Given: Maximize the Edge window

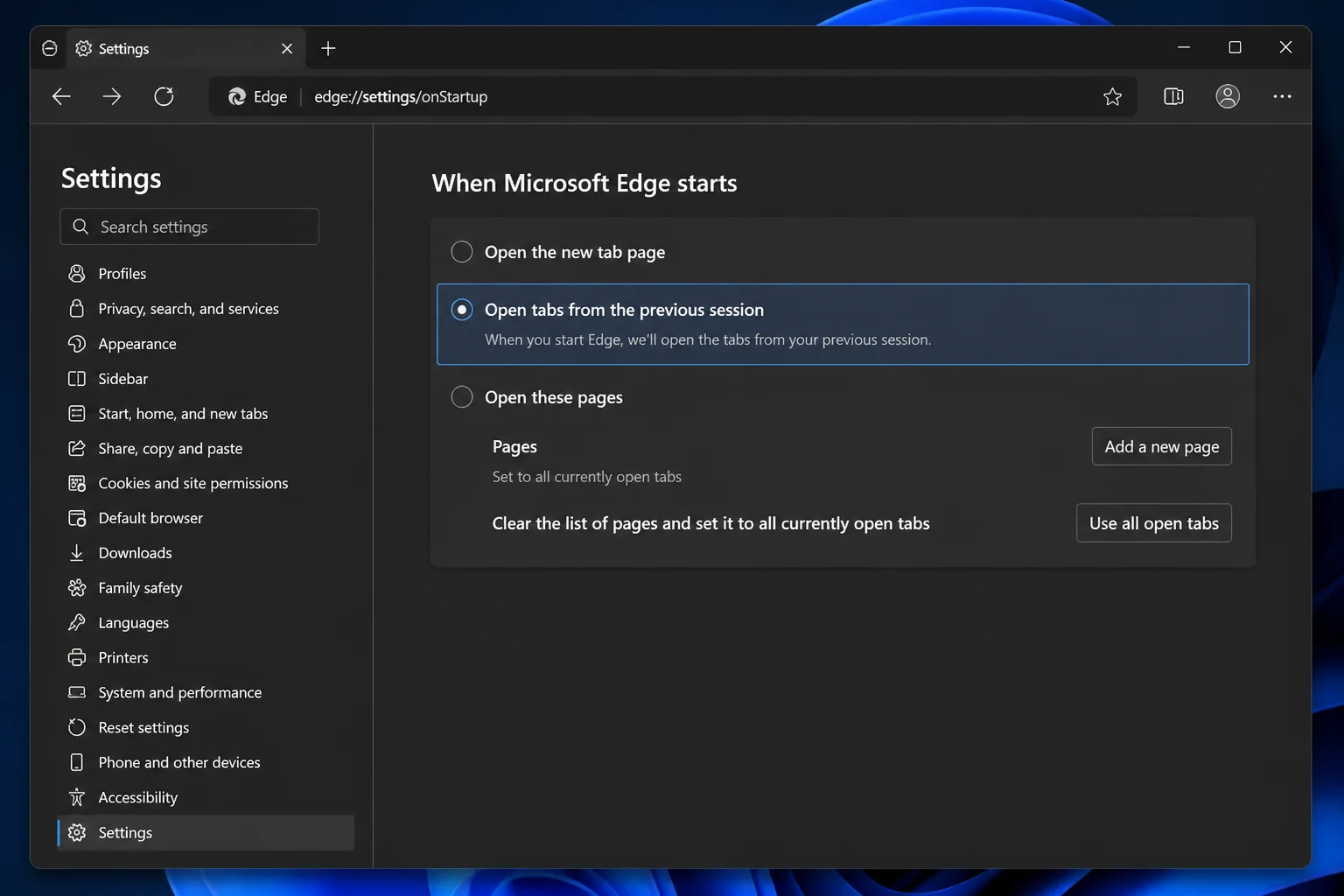Looking at the screenshot, I should [1235, 47].
